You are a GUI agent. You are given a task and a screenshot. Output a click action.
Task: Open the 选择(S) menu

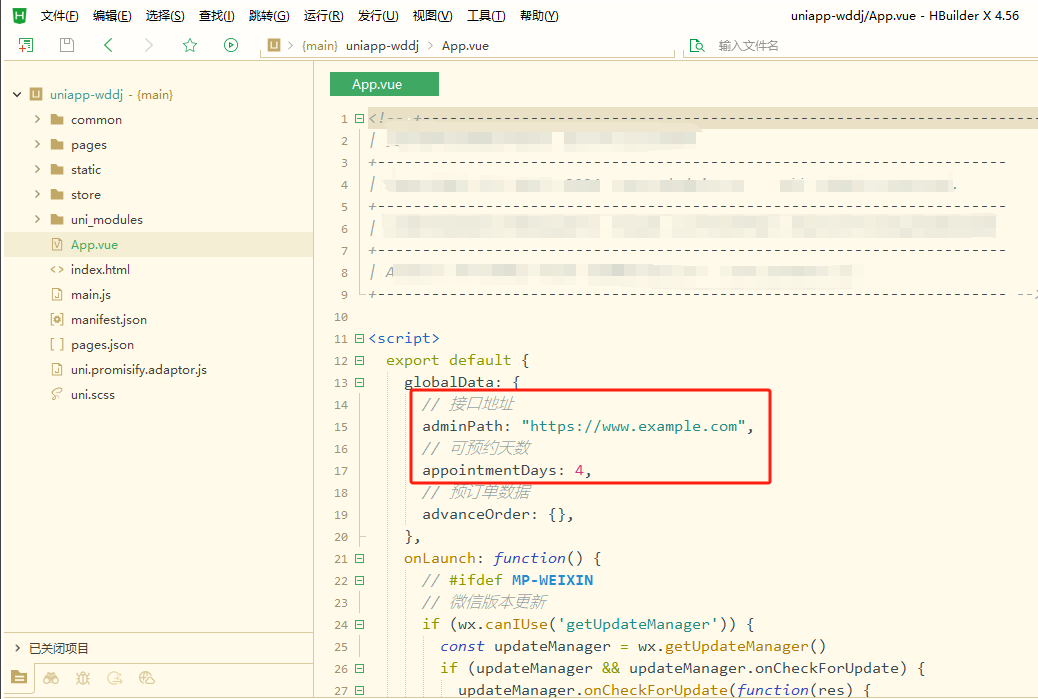pyautogui.click(x=165, y=16)
